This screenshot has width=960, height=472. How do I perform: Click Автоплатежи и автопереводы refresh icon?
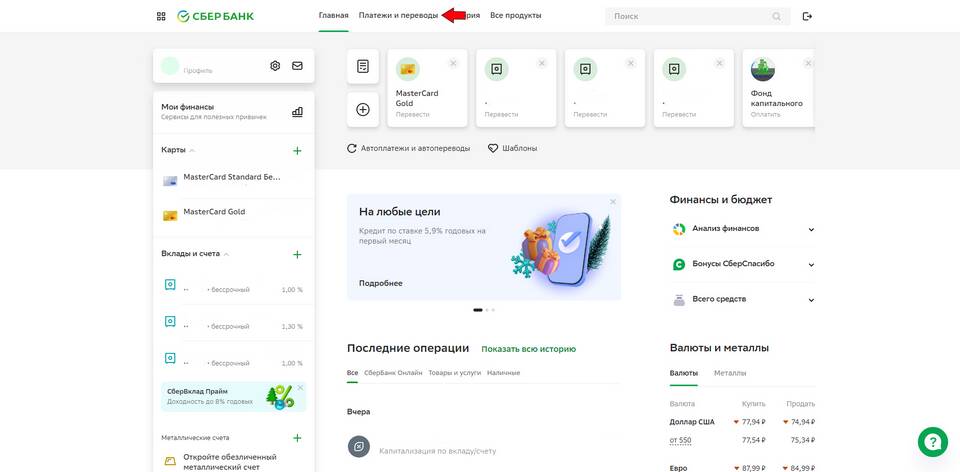351,148
